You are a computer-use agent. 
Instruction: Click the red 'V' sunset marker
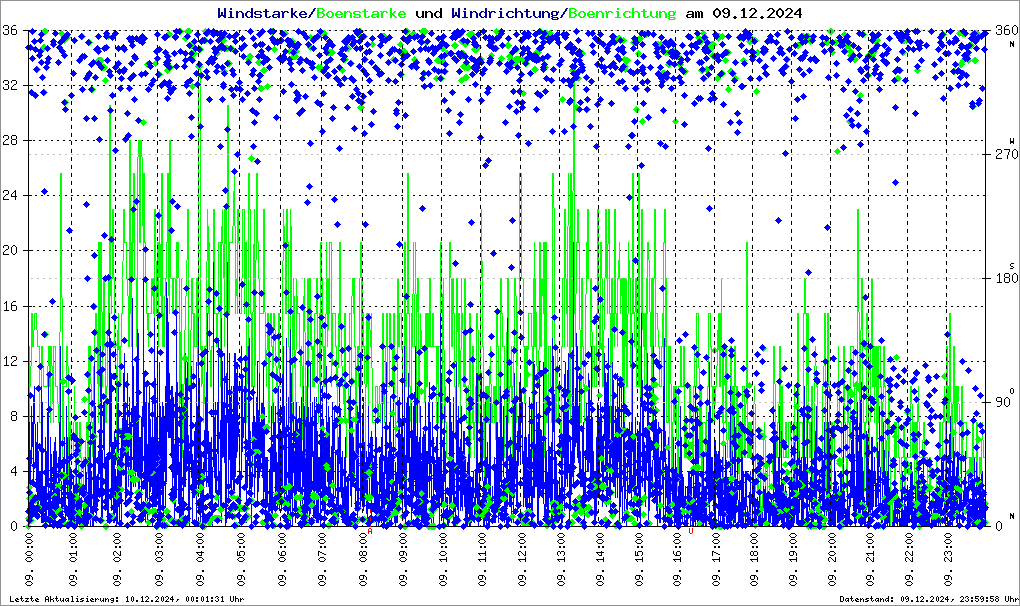point(691,531)
